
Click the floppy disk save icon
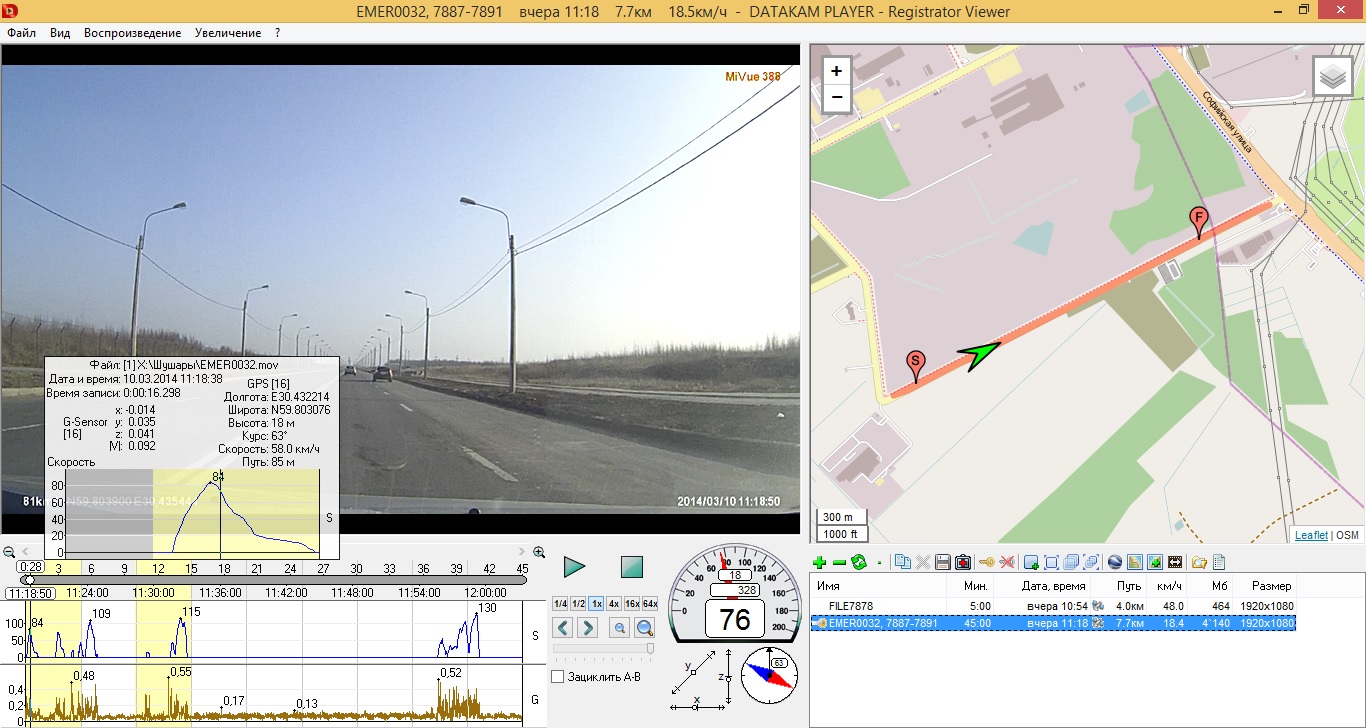tap(943, 562)
